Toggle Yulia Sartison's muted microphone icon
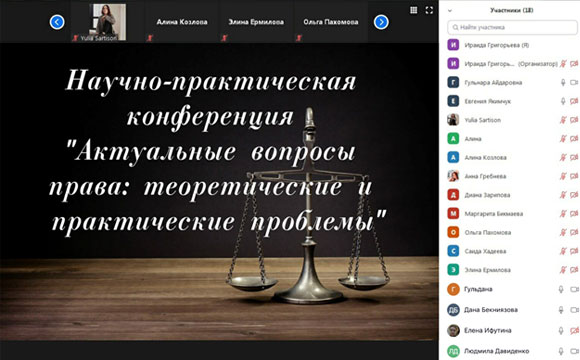This screenshot has height=360, width=580. pos(563,120)
